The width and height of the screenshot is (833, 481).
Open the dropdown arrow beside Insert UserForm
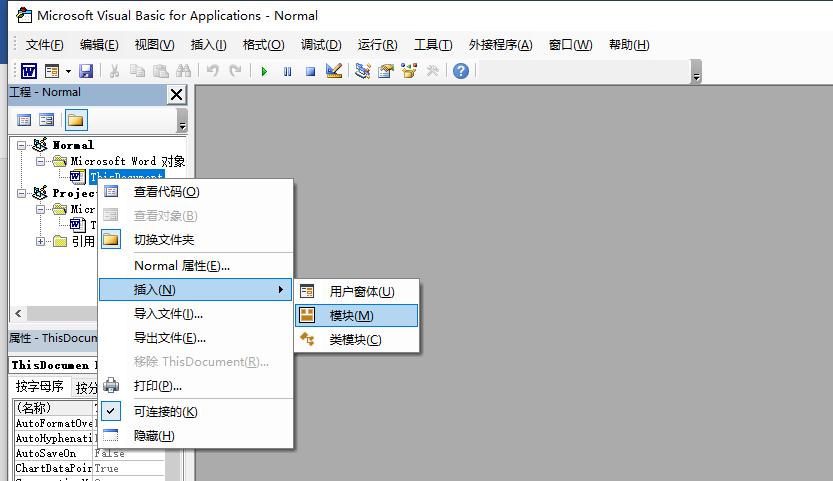click(x=68, y=71)
